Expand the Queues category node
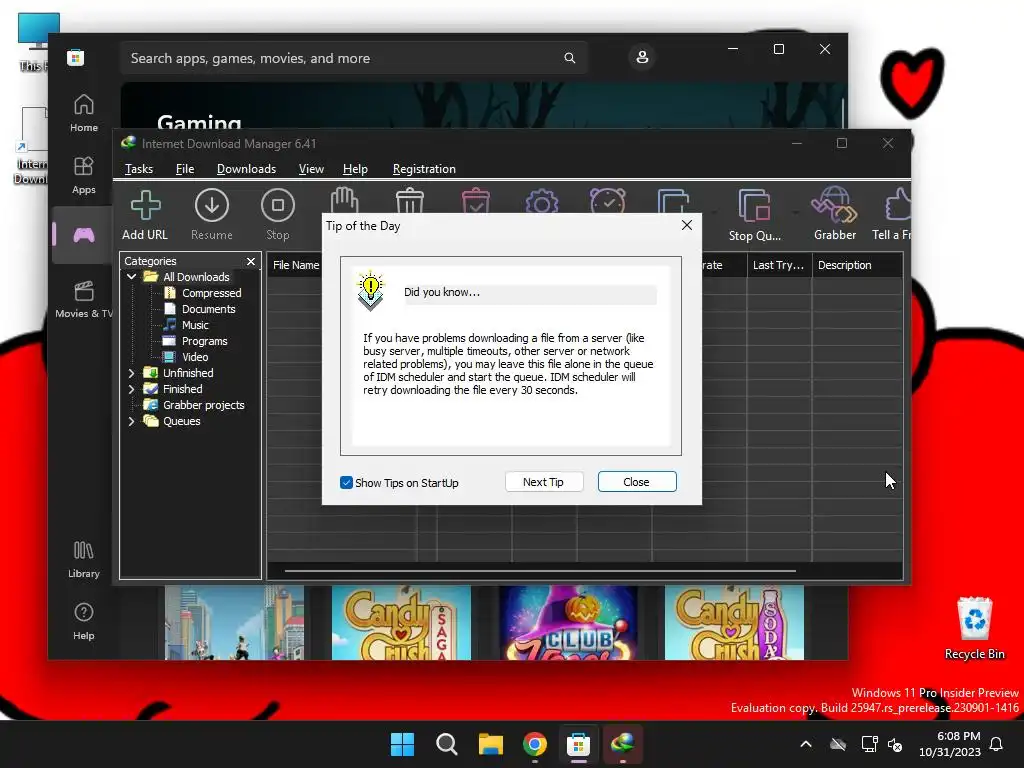The height and width of the screenshot is (768, 1024). (131, 421)
